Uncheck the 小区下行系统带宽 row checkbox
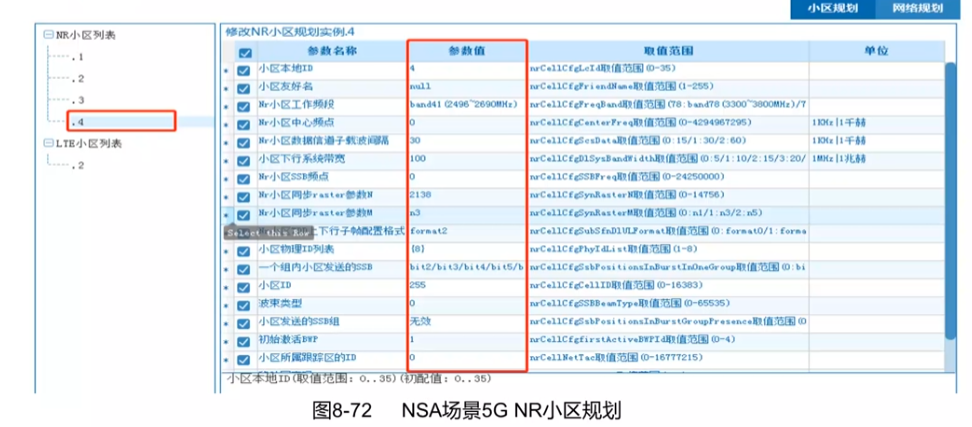 pos(244,161)
